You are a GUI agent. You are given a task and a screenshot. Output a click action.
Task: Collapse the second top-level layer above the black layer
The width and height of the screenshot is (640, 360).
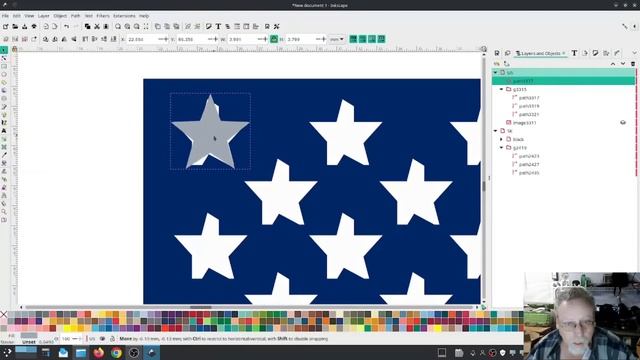[x=496, y=131]
